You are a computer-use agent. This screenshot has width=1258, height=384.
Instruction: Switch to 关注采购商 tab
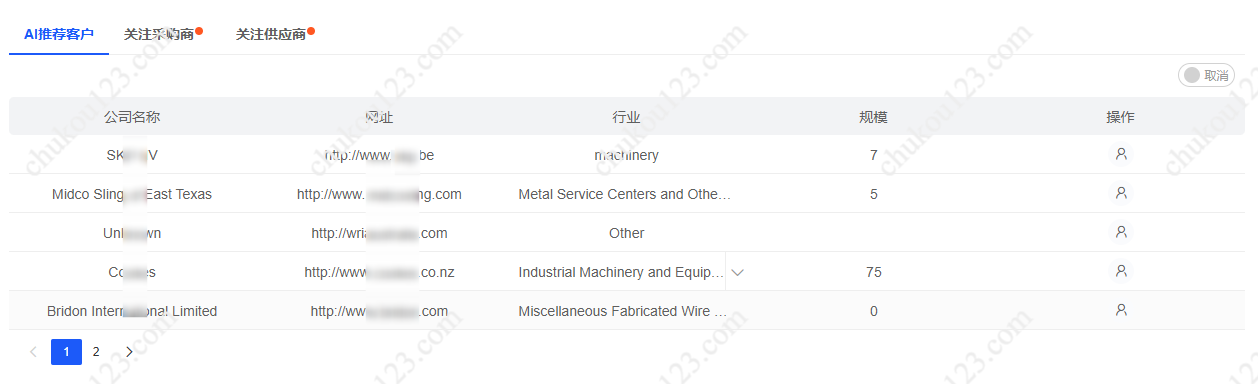pyautogui.click(x=159, y=34)
